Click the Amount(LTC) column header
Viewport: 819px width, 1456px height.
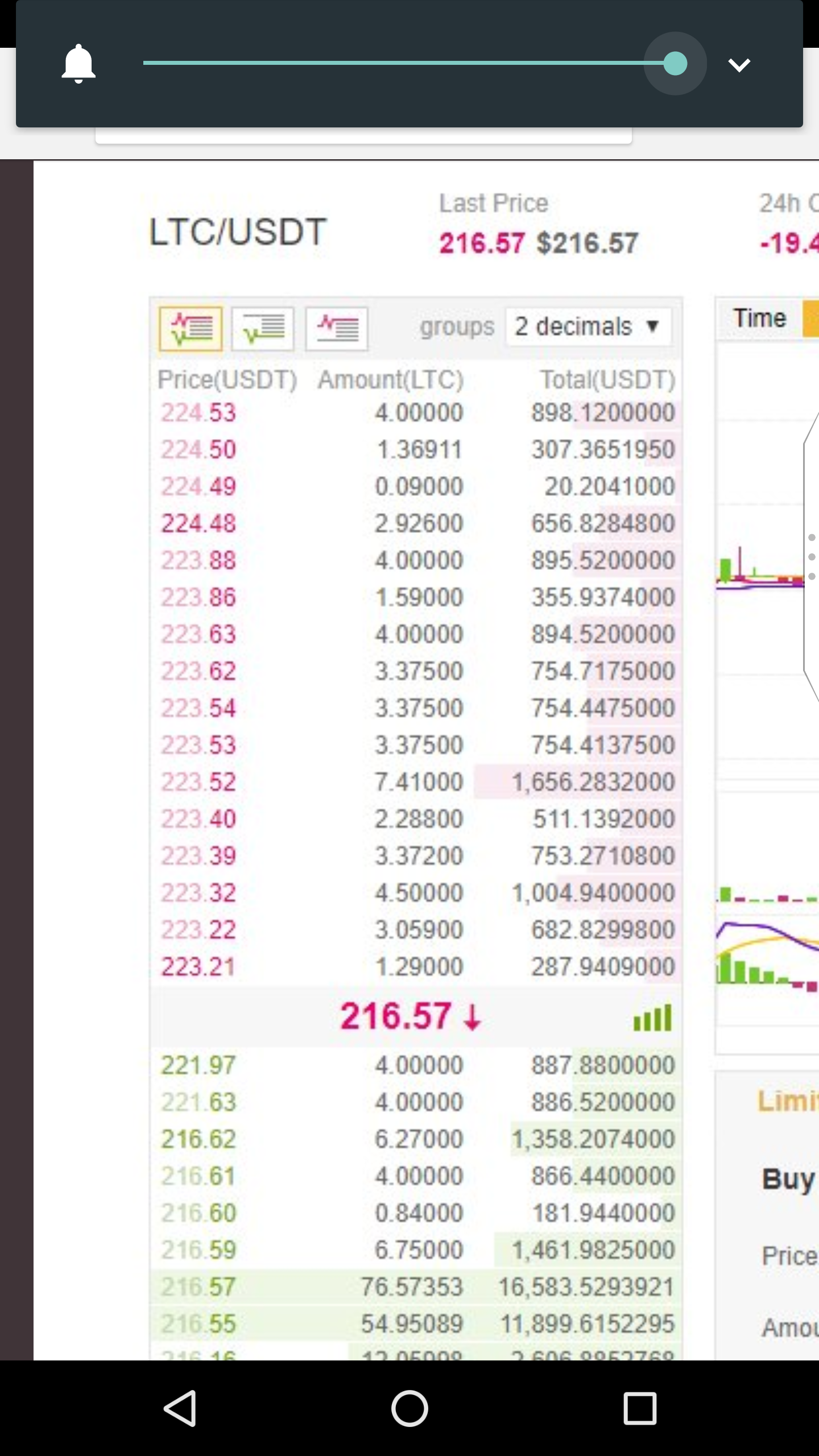pyautogui.click(x=391, y=380)
